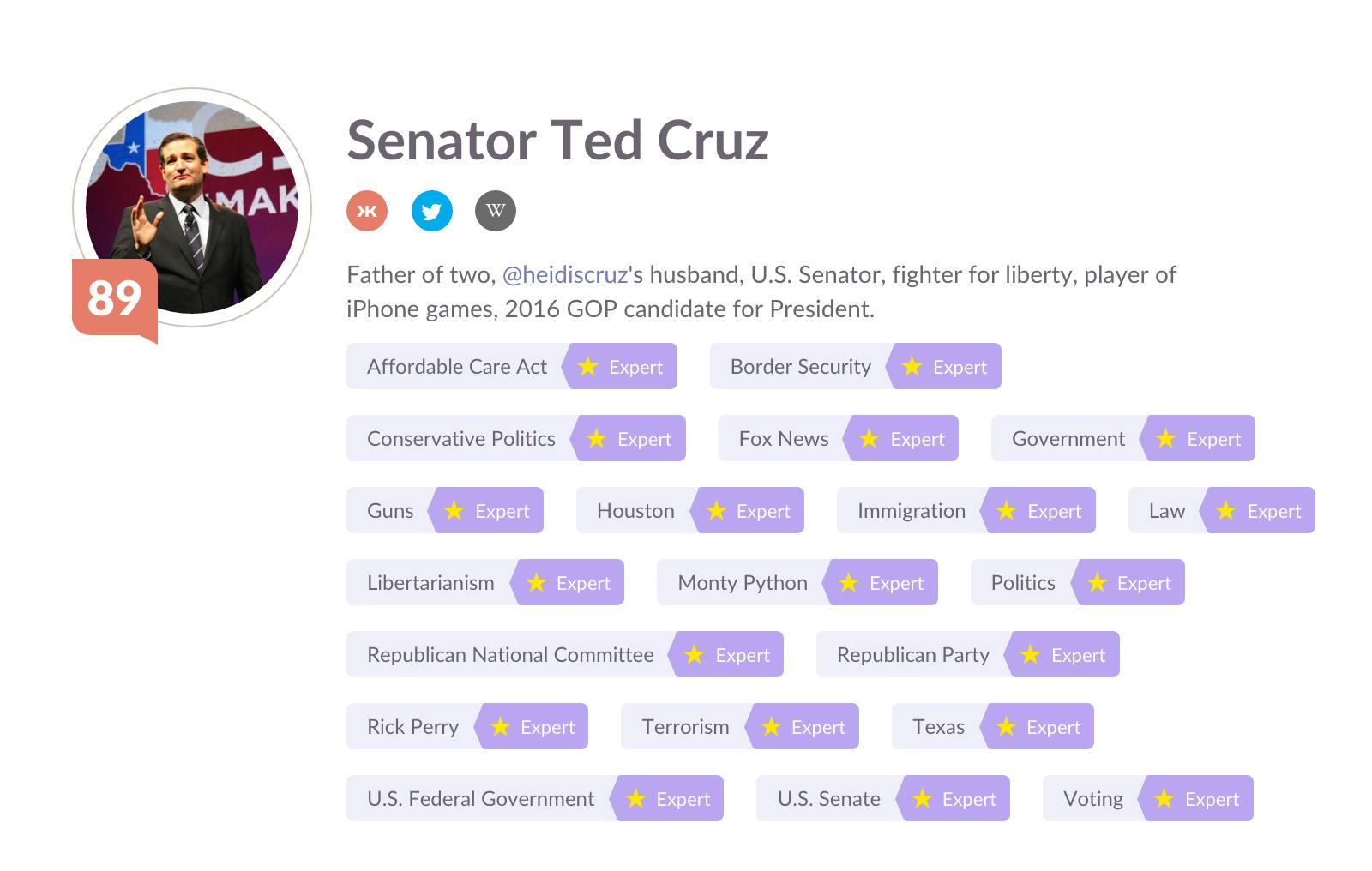Viewport: 1372px width, 871px height.
Task: Open the U.S. Senate topic tag
Action: 828,799
